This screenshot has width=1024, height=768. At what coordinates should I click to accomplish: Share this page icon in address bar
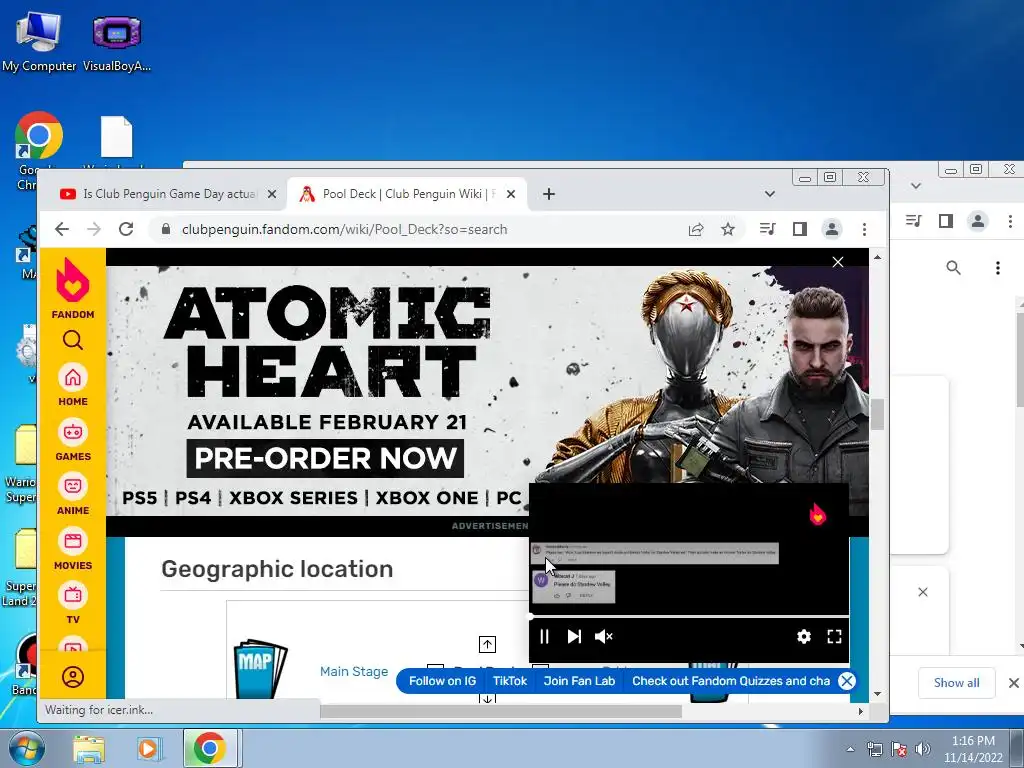pyautogui.click(x=696, y=229)
